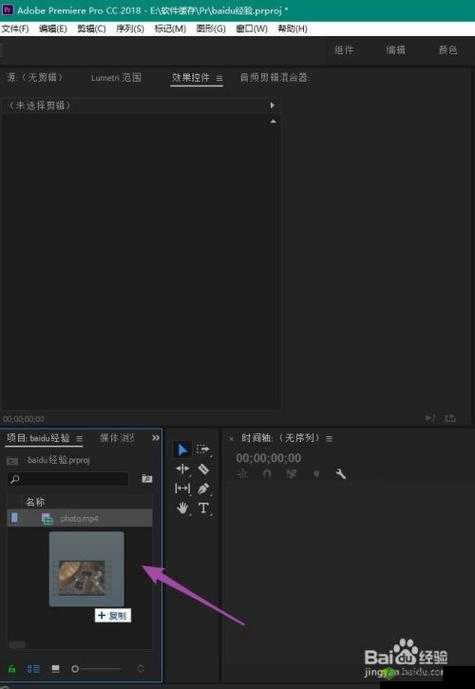Click the sort icons button in project panel

click(141, 669)
